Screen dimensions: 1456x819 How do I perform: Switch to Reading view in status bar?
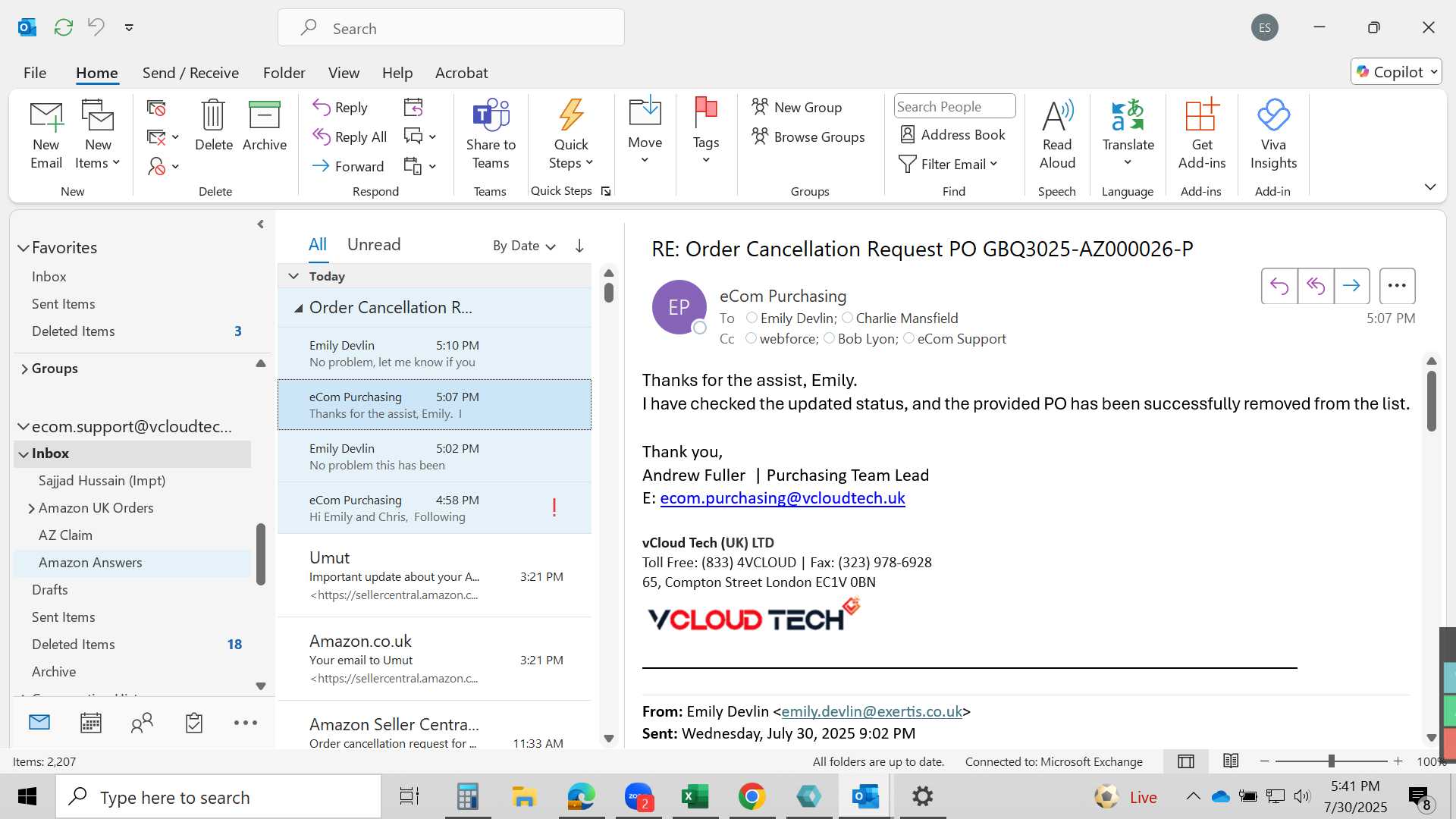point(1231,761)
